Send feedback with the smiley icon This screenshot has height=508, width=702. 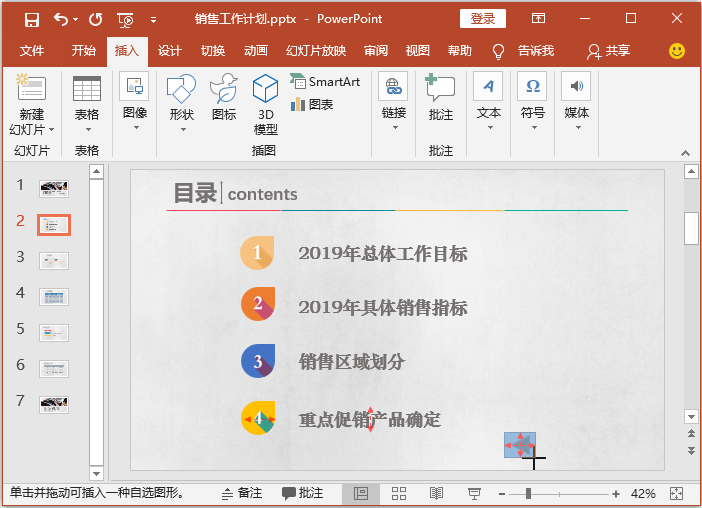(x=676, y=51)
